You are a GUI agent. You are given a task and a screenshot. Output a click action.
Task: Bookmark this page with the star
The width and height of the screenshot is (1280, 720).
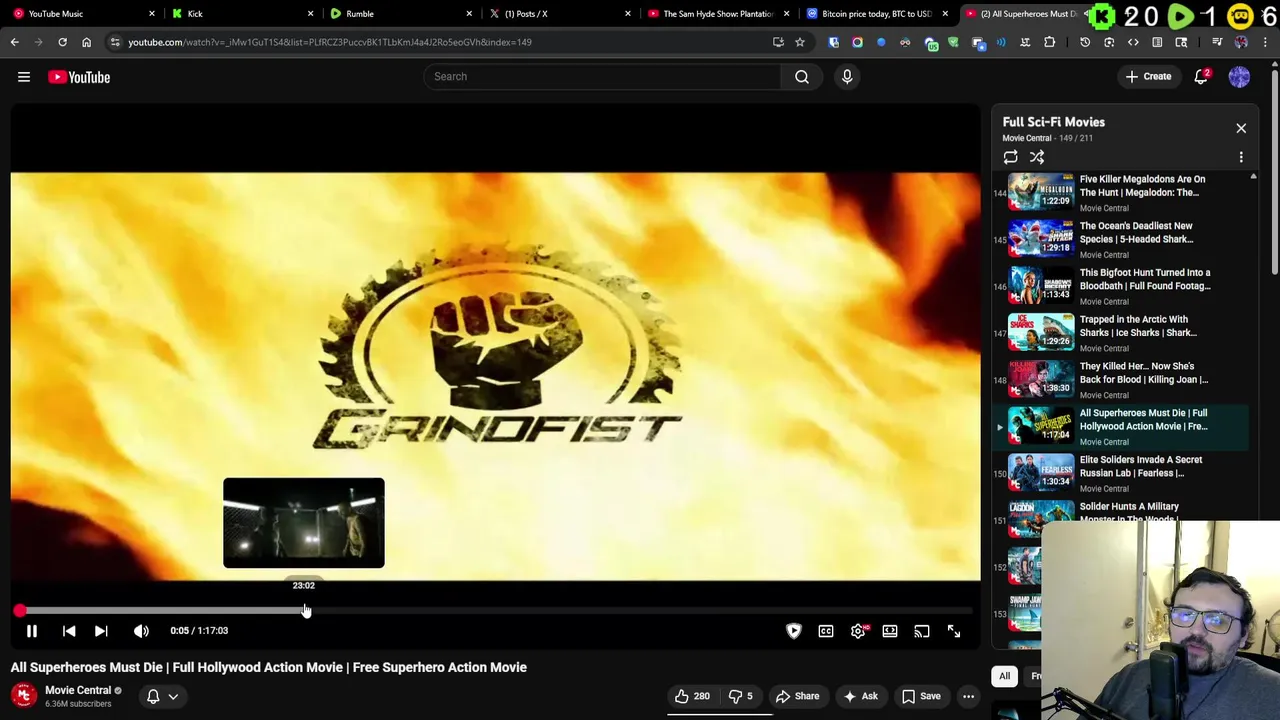coord(800,42)
